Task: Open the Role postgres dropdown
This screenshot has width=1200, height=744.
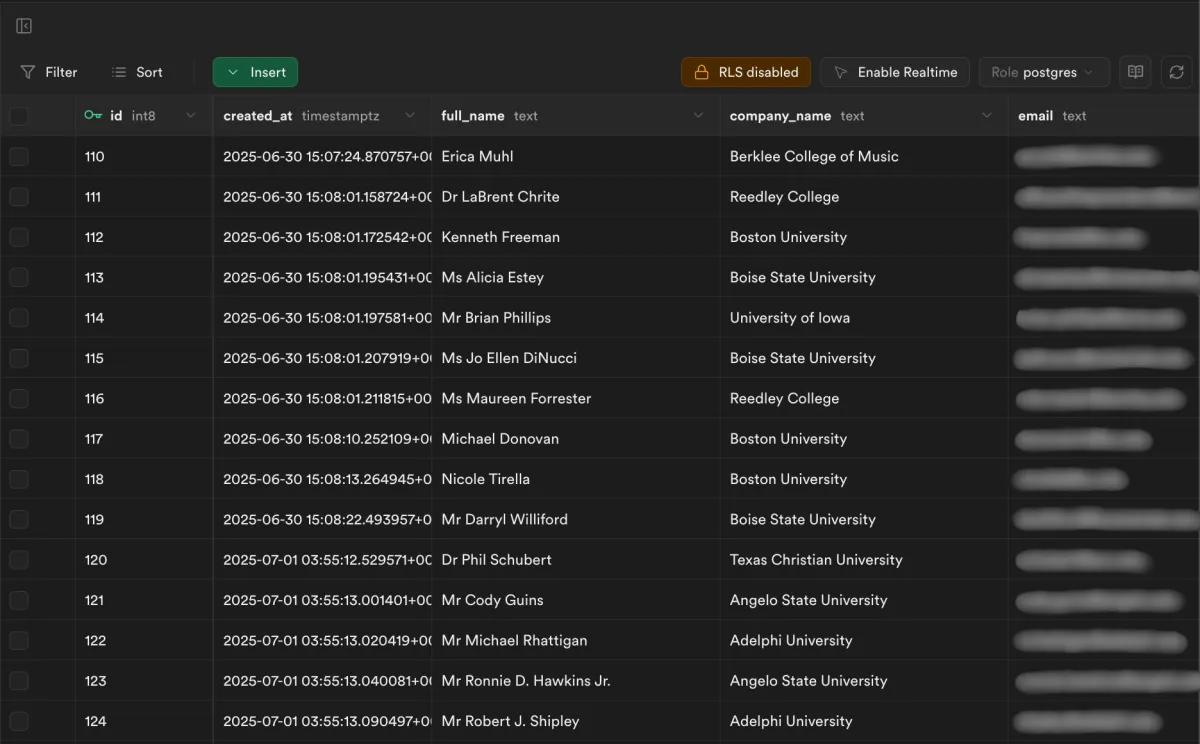Action: click(x=1043, y=72)
